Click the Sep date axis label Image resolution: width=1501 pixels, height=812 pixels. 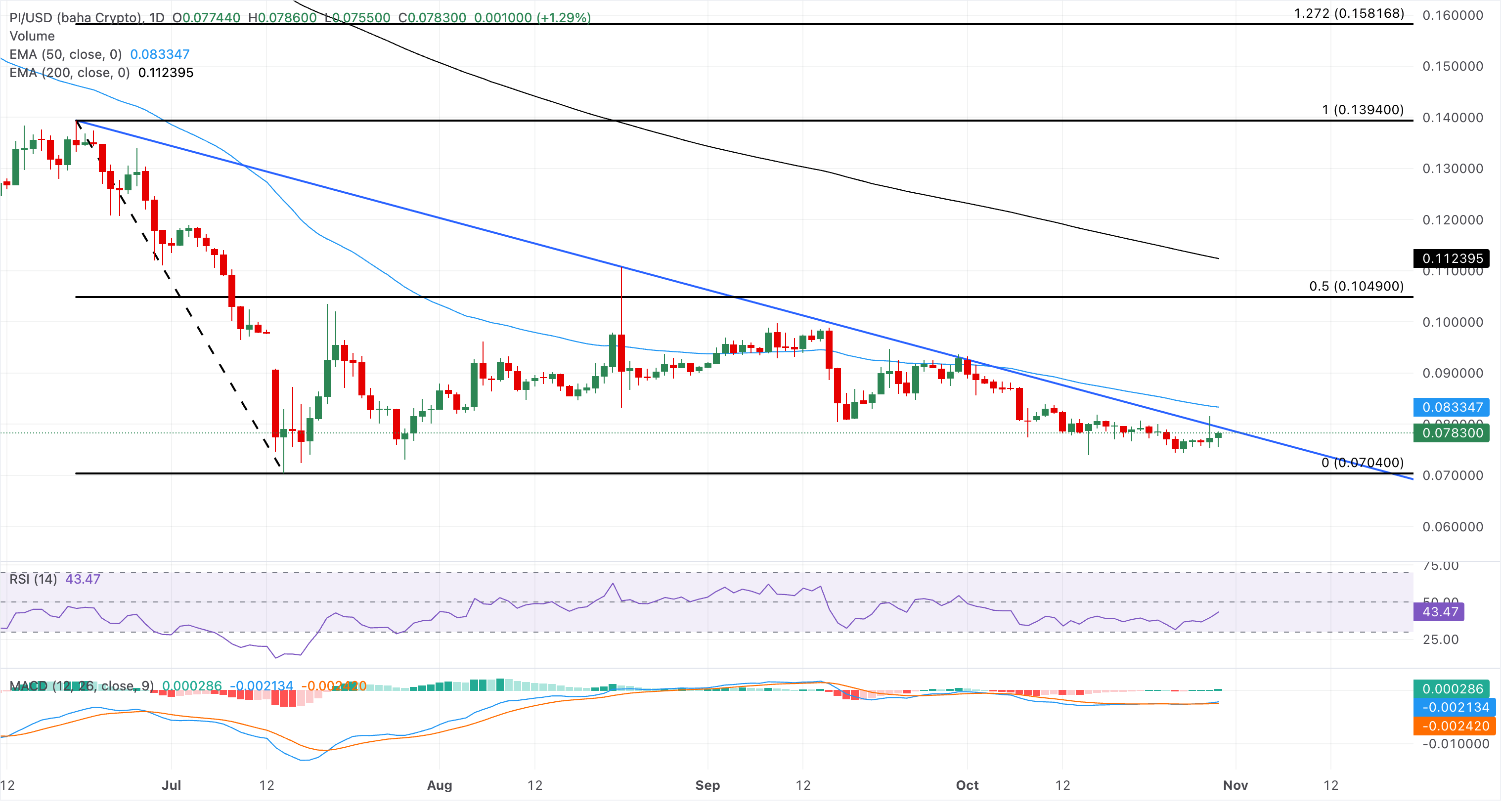[707, 785]
